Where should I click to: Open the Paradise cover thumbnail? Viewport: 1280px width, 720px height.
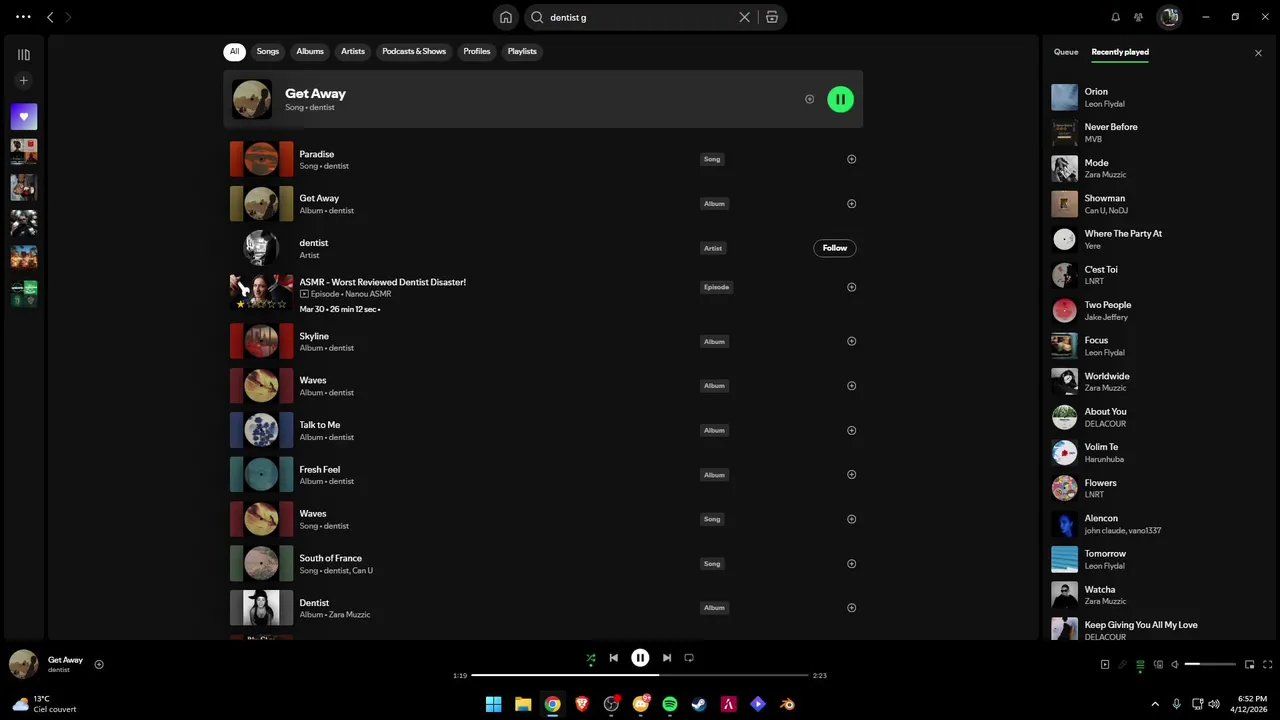pos(261,159)
